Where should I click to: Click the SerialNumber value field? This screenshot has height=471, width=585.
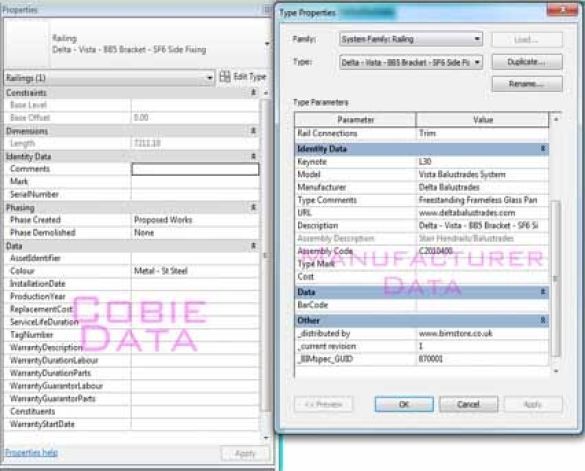pos(195,194)
